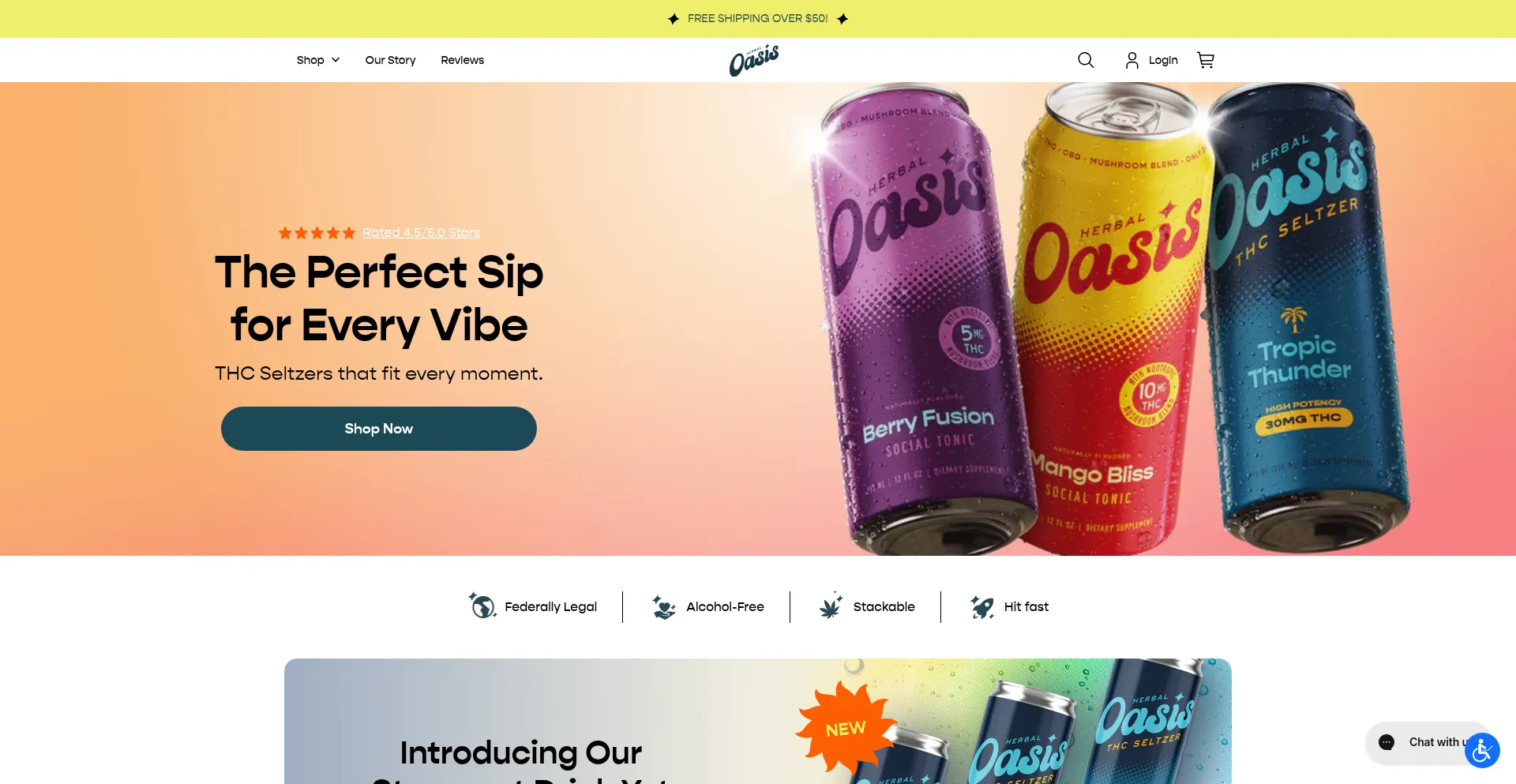Viewport: 1516px width, 784px height.
Task: Click the Alcohol-Free hand icon
Action: tap(664, 606)
